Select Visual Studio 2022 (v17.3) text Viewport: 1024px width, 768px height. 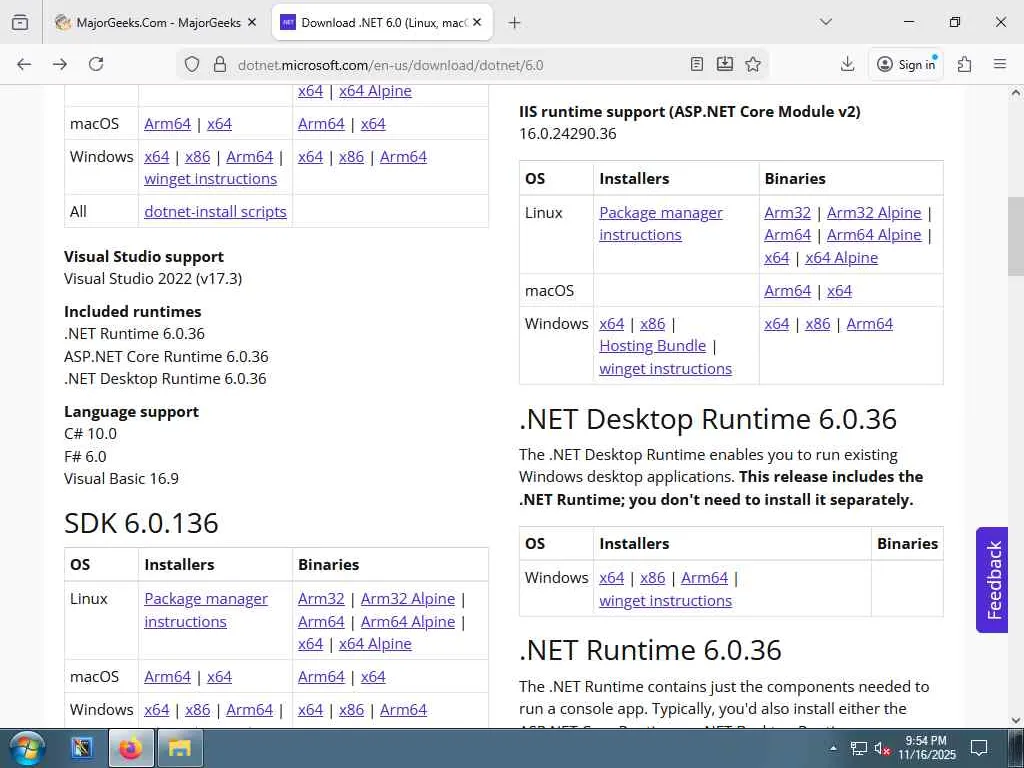click(x=153, y=279)
